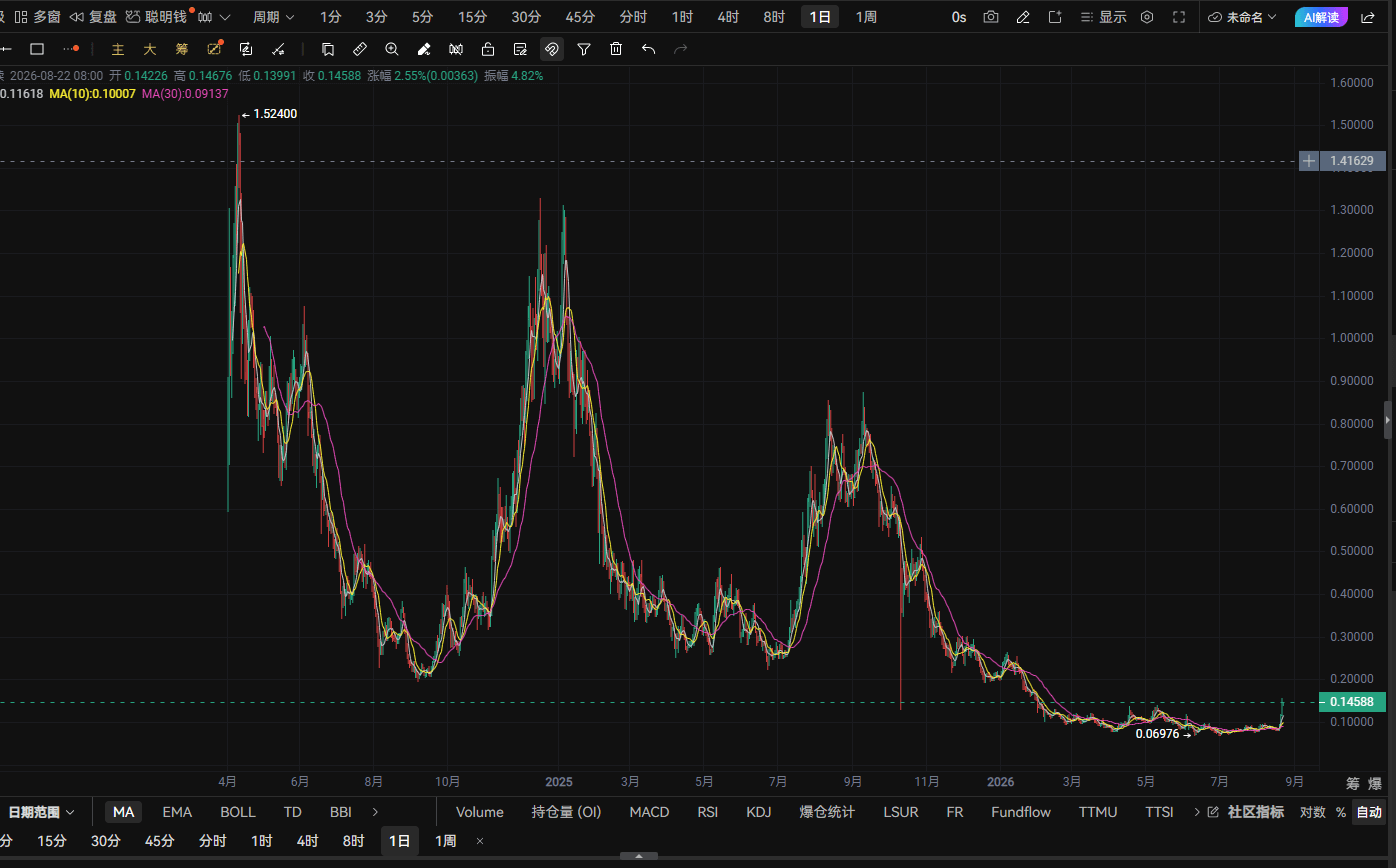Add the 持仓量 (OI) sub-indicator
This screenshot has width=1396, height=868.
click(567, 812)
